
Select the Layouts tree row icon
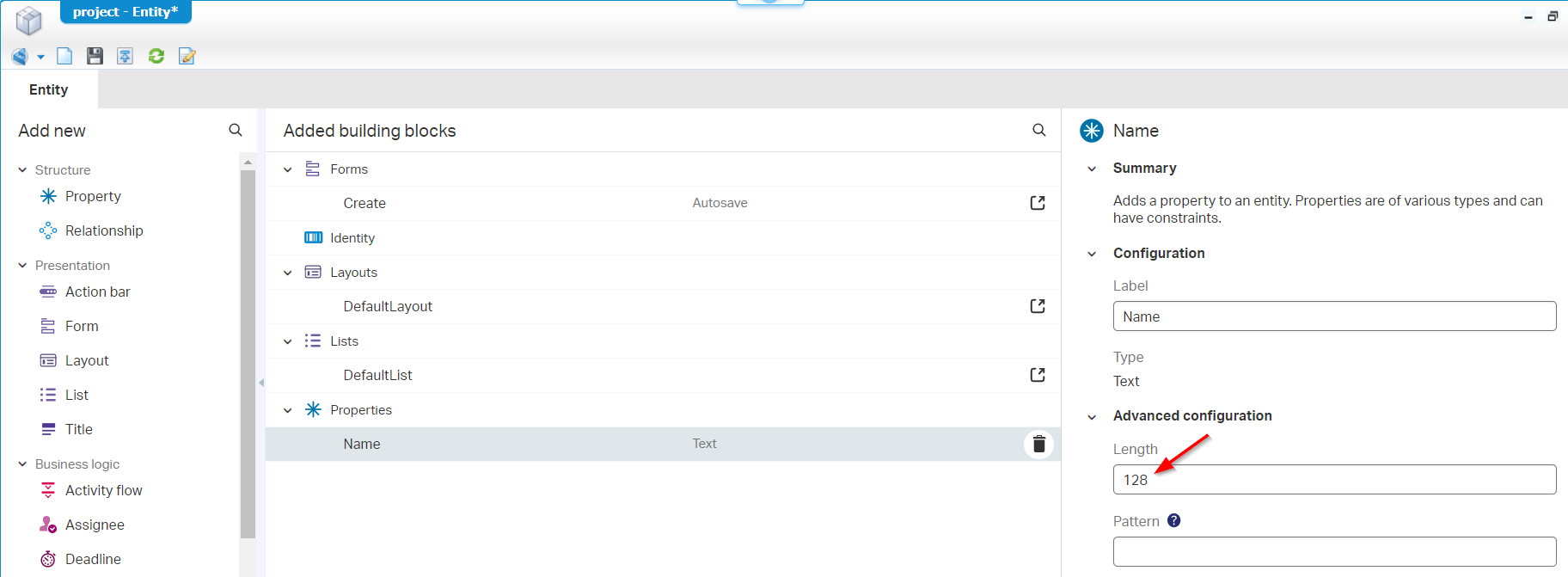tap(313, 273)
